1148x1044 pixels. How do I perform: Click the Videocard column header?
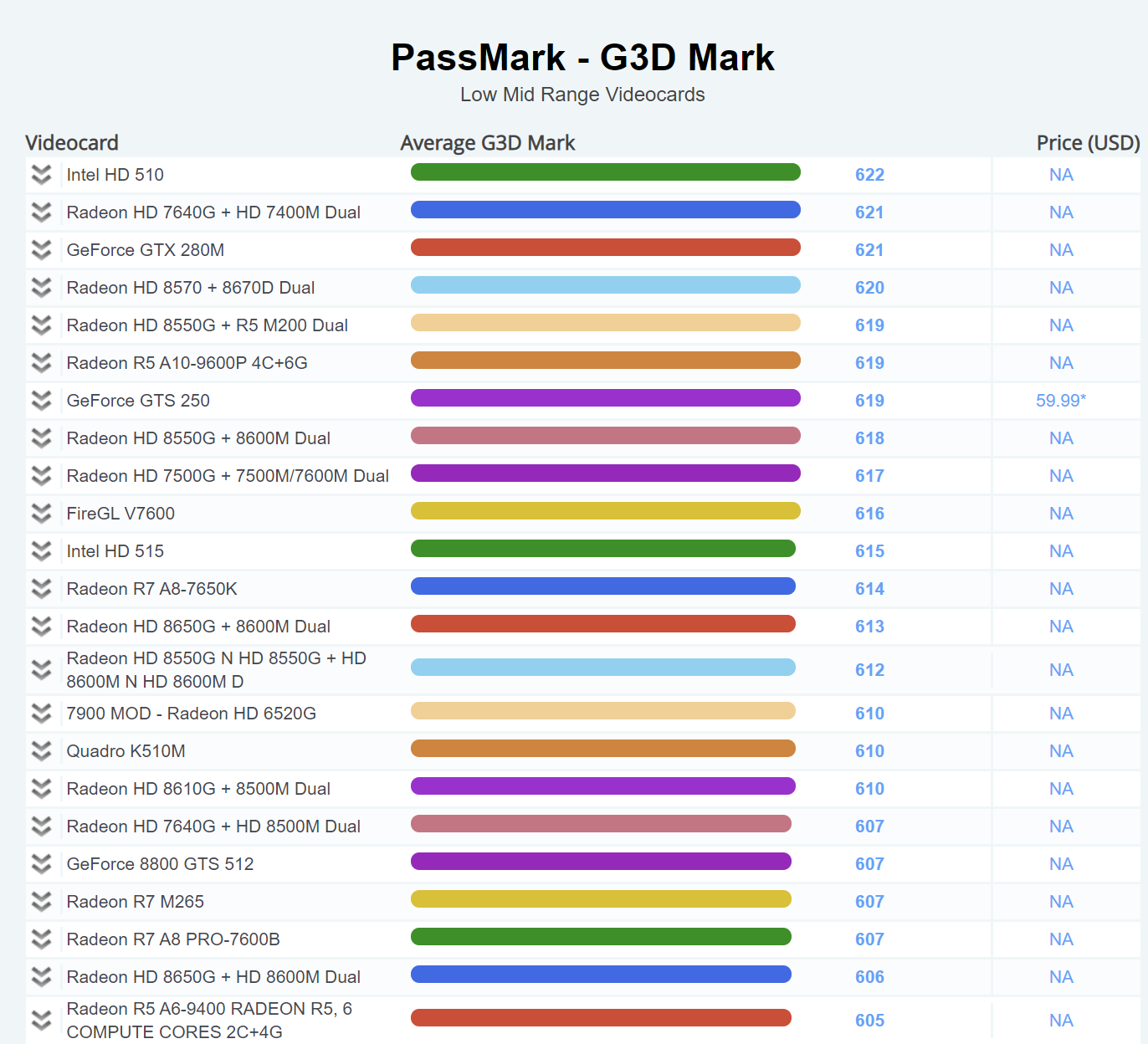[x=72, y=143]
